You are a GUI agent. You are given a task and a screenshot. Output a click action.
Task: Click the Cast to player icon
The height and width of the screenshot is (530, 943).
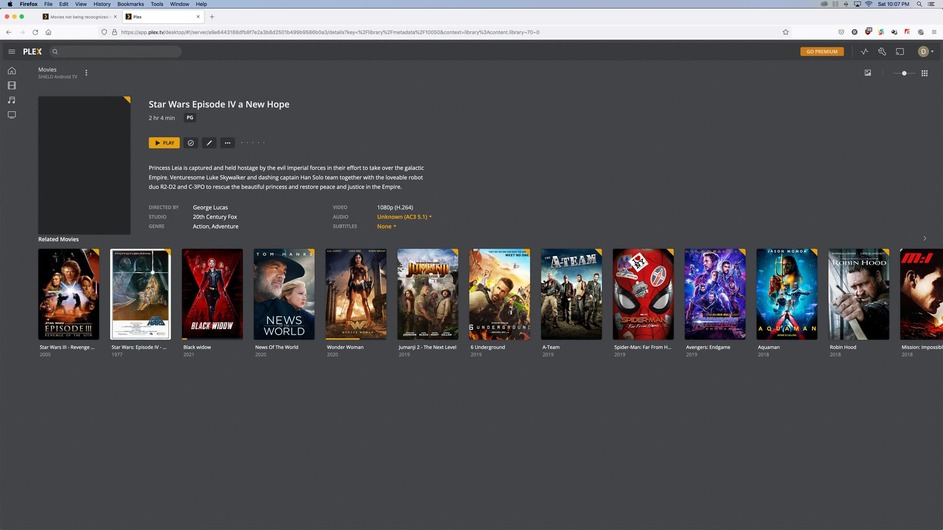[x=900, y=52]
